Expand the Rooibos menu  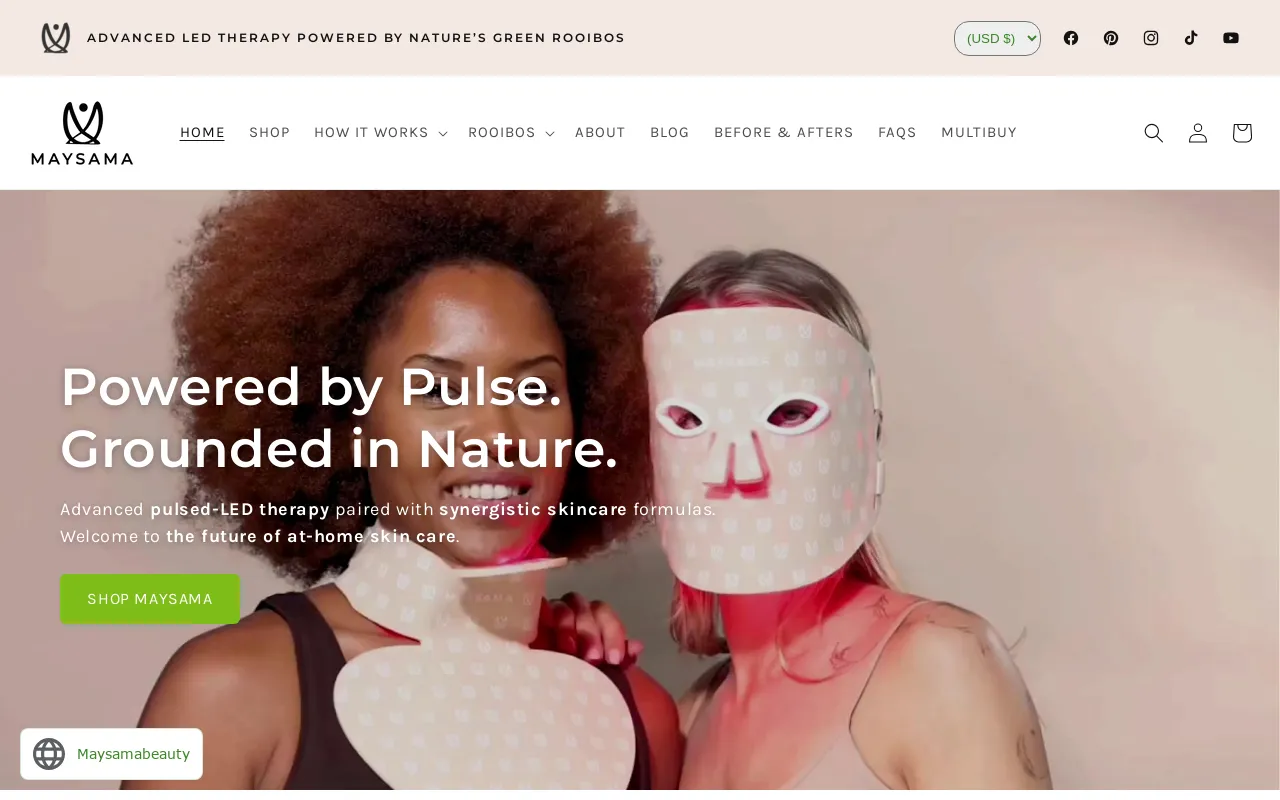pyautogui.click(x=510, y=133)
